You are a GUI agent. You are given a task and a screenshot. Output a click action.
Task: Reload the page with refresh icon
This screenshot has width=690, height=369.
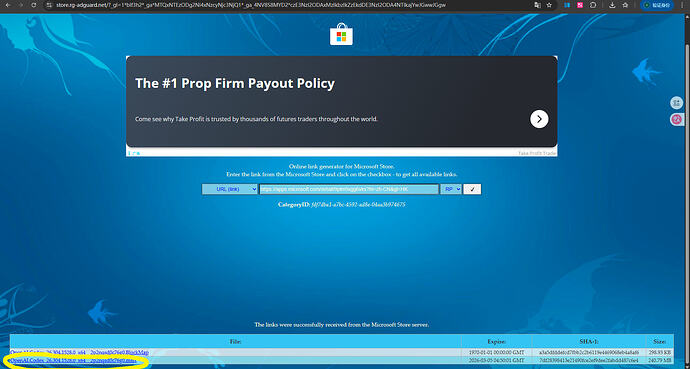(34, 5)
